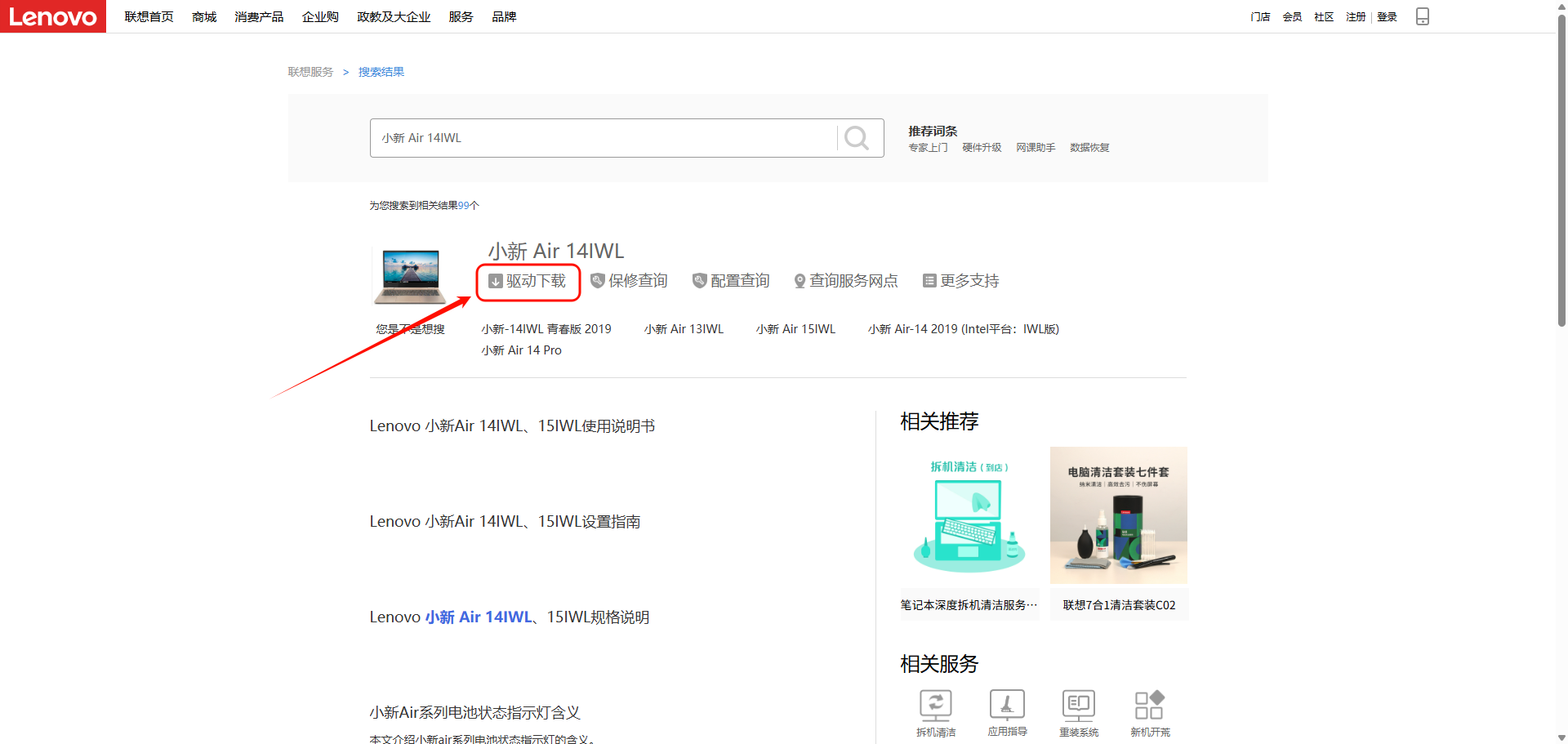The height and width of the screenshot is (744, 1568).
Task: Click the 查询服务网点 text link
Action: click(x=853, y=281)
